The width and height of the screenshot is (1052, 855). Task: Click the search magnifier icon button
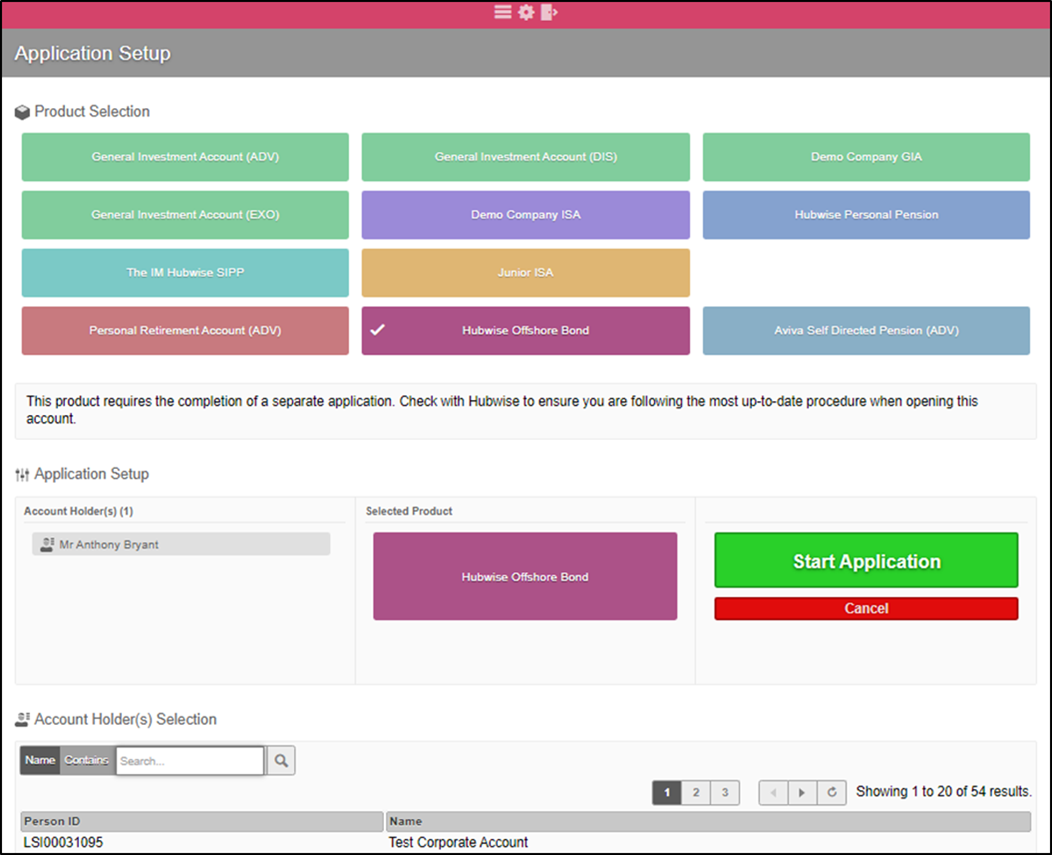[281, 760]
